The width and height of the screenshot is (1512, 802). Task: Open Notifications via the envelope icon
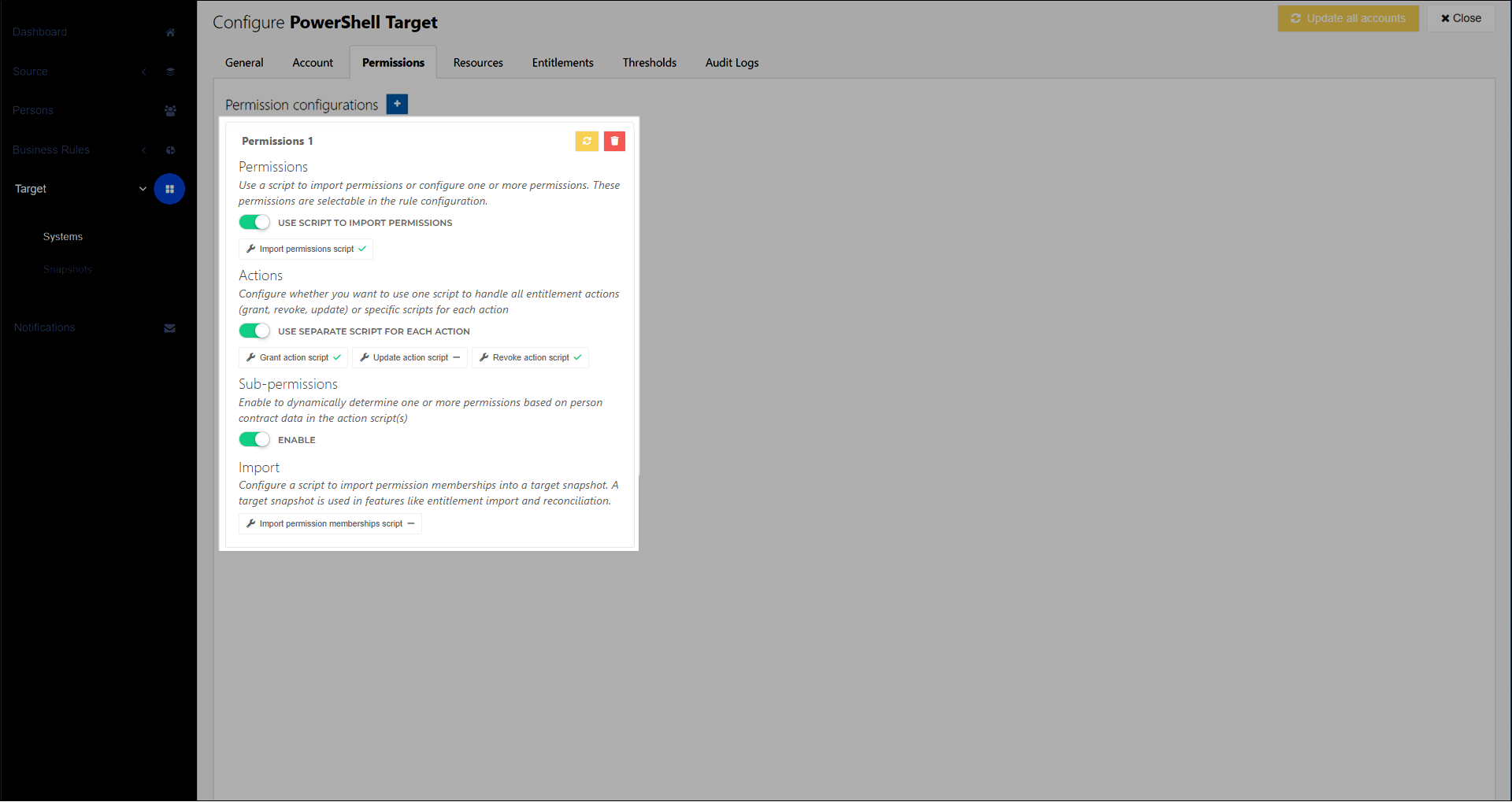pos(170,327)
